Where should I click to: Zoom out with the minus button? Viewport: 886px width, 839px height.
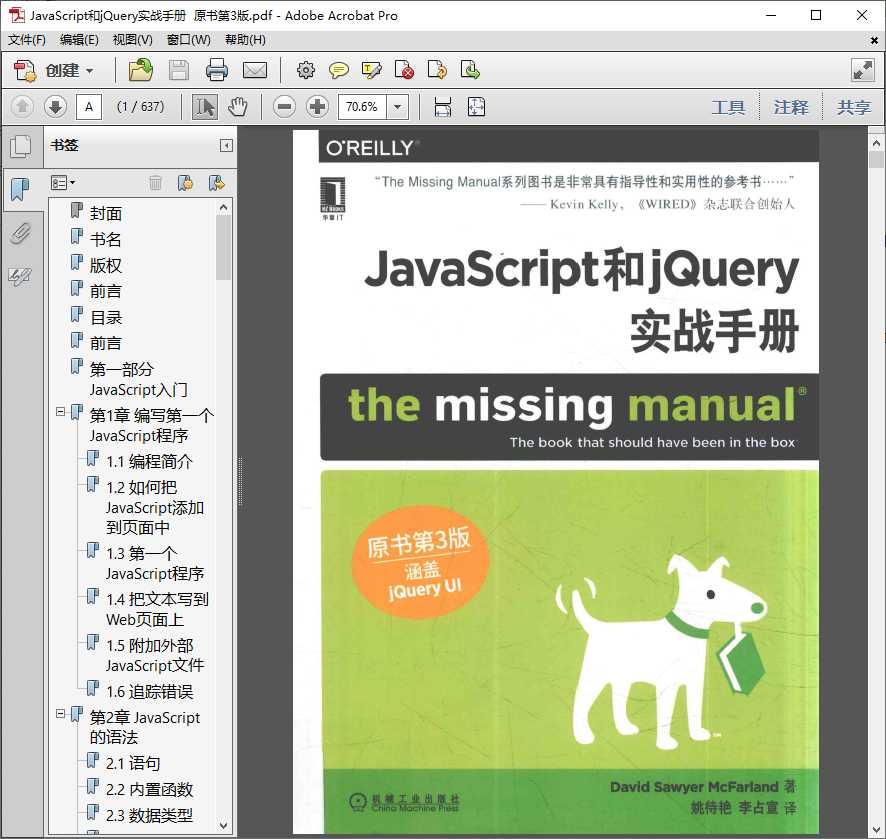click(284, 106)
